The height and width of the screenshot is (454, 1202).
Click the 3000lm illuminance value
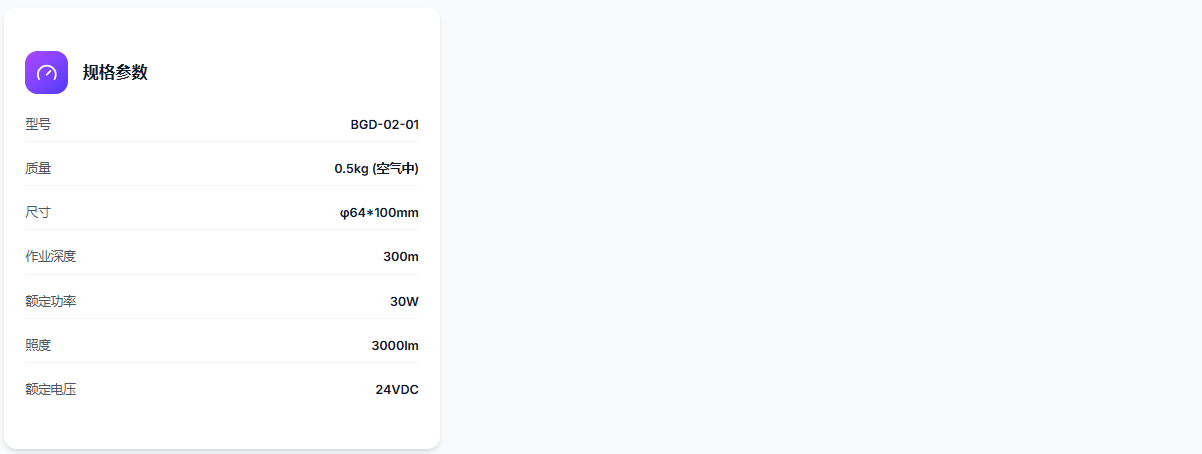point(395,346)
